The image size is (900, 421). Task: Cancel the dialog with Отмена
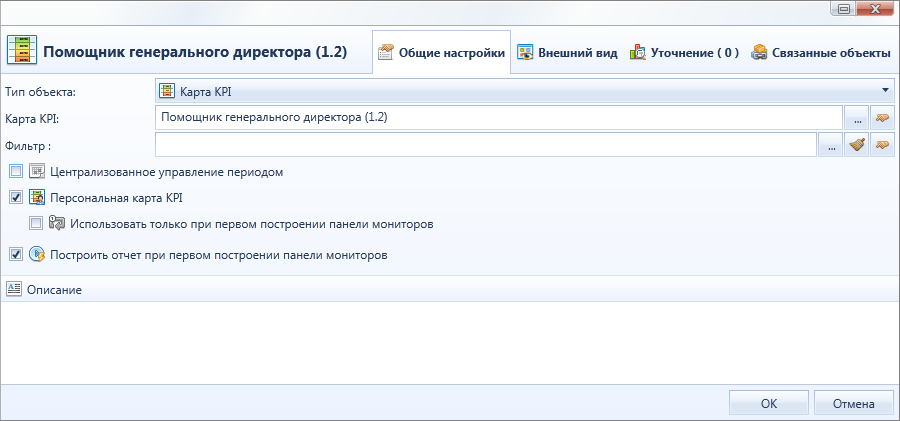coord(854,403)
